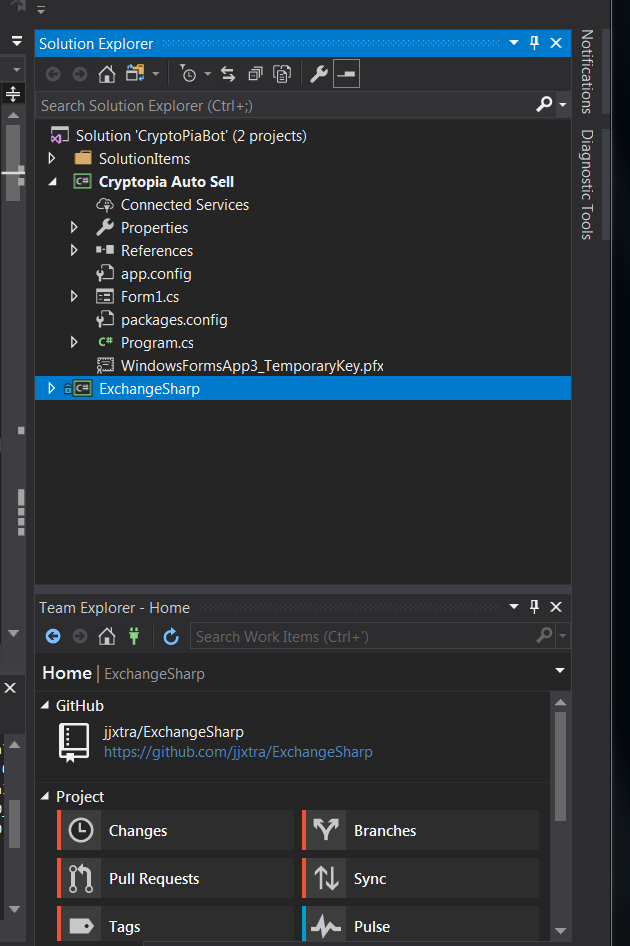This screenshot has width=630, height=946.
Task: Open the Home page dropdown in Team Explorer
Action: [x=559, y=673]
